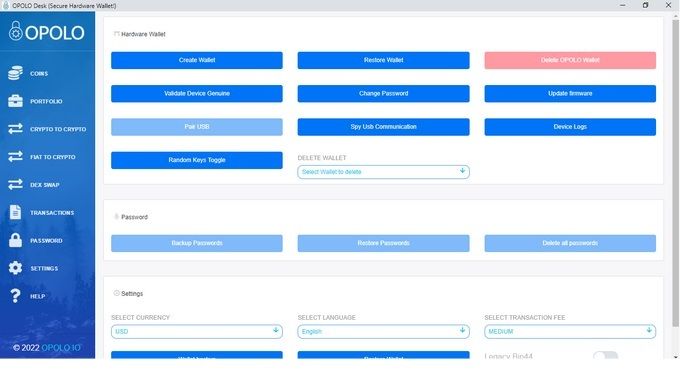
Task: Click the DELETE WALLET label
Action: coord(322,158)
